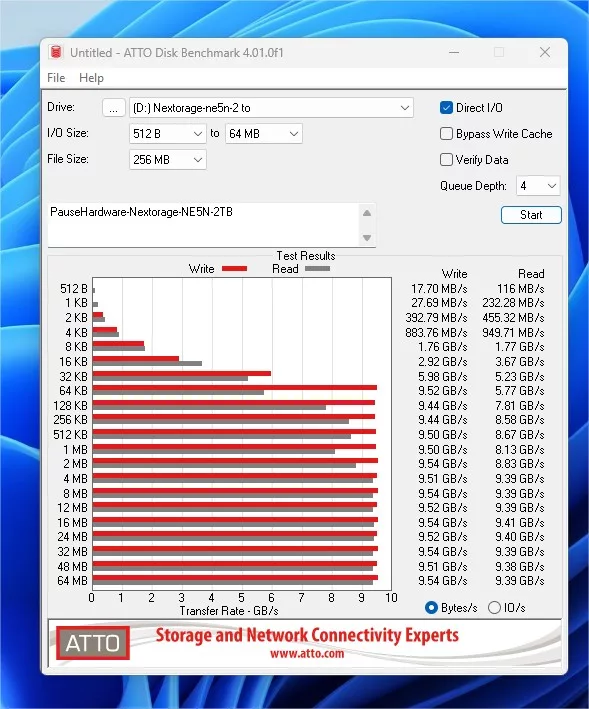Select the Bytes/s radio button
The height and width of the screenshot is (709, 589).
431,608
